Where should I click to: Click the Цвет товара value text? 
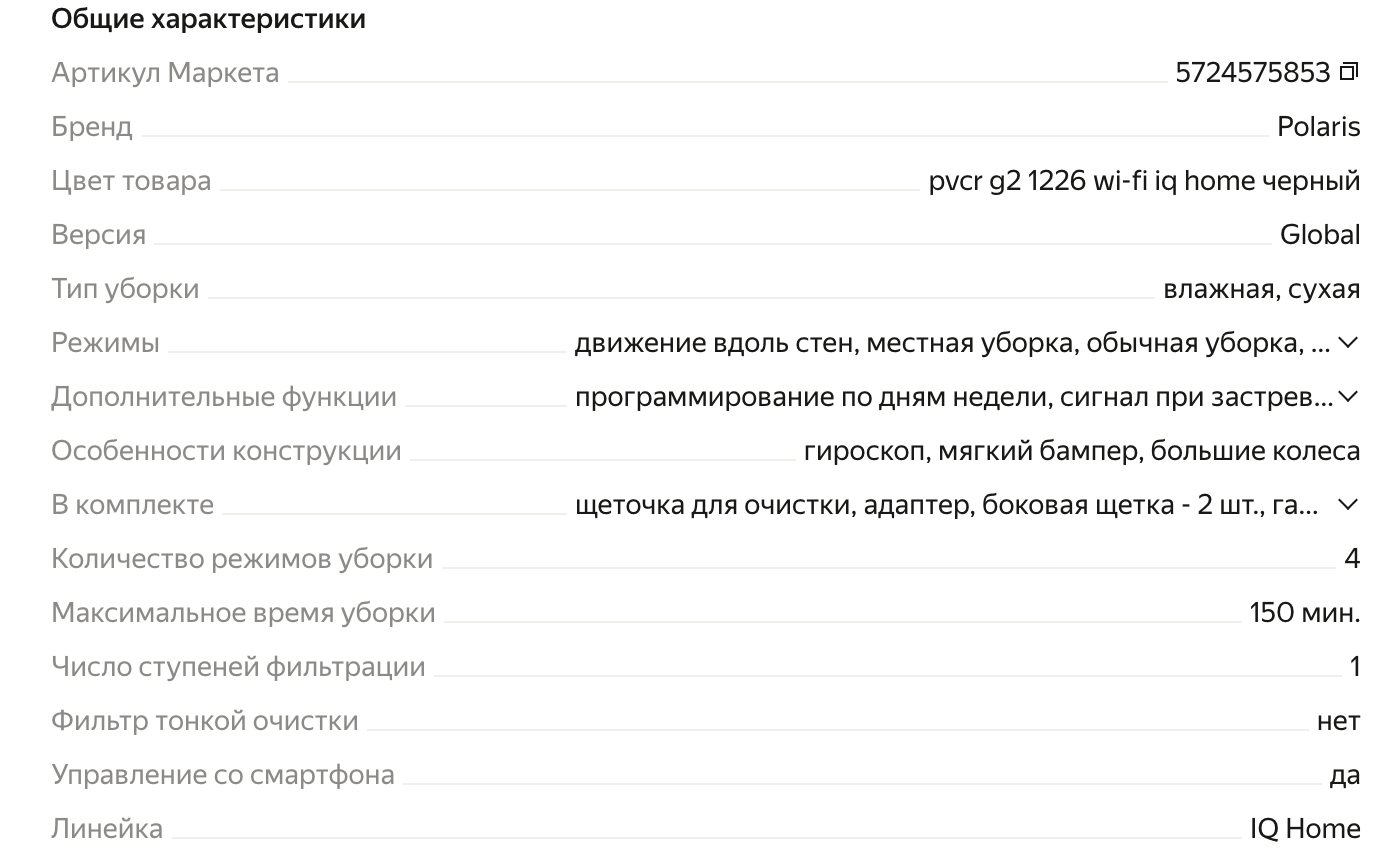[x=1144, y=181]
